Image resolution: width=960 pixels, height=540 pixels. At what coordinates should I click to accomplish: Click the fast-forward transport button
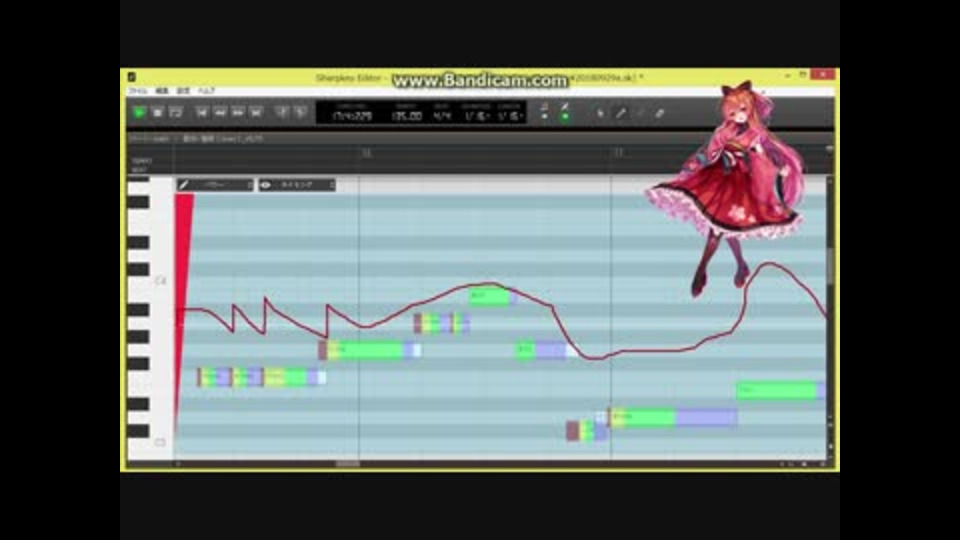(x=238, y=113)
